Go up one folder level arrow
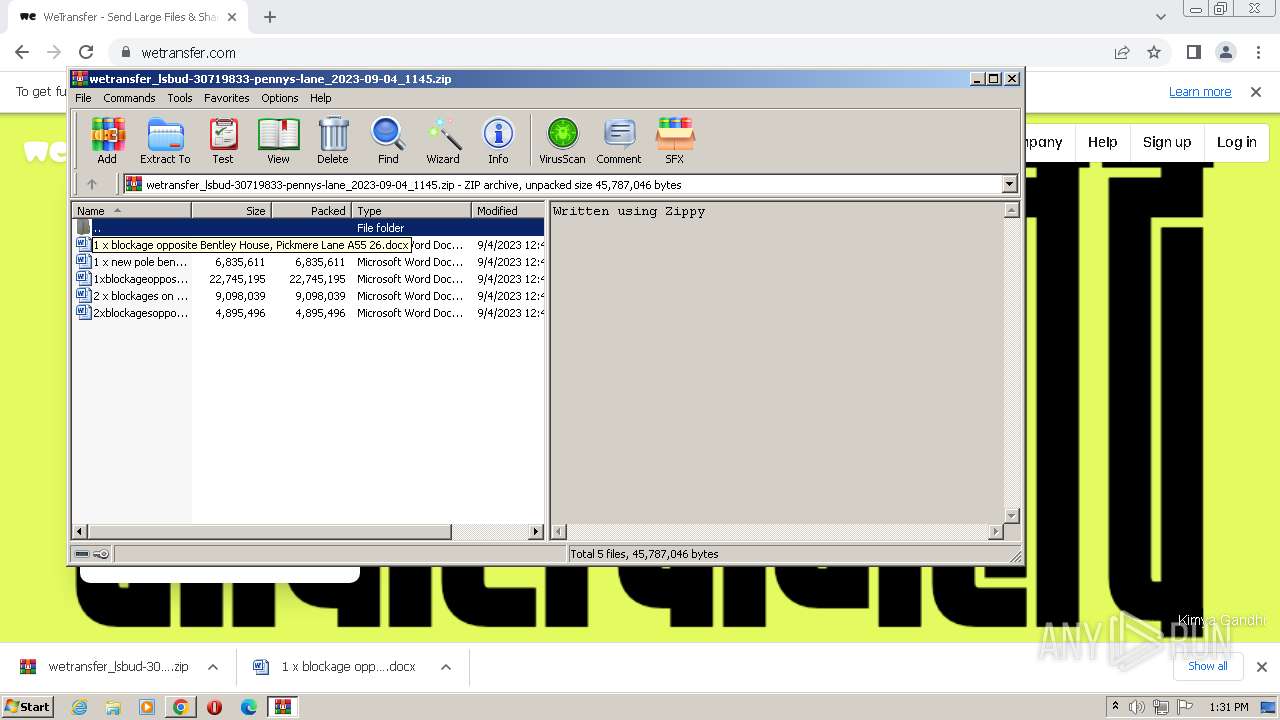 tap(92, 184)
